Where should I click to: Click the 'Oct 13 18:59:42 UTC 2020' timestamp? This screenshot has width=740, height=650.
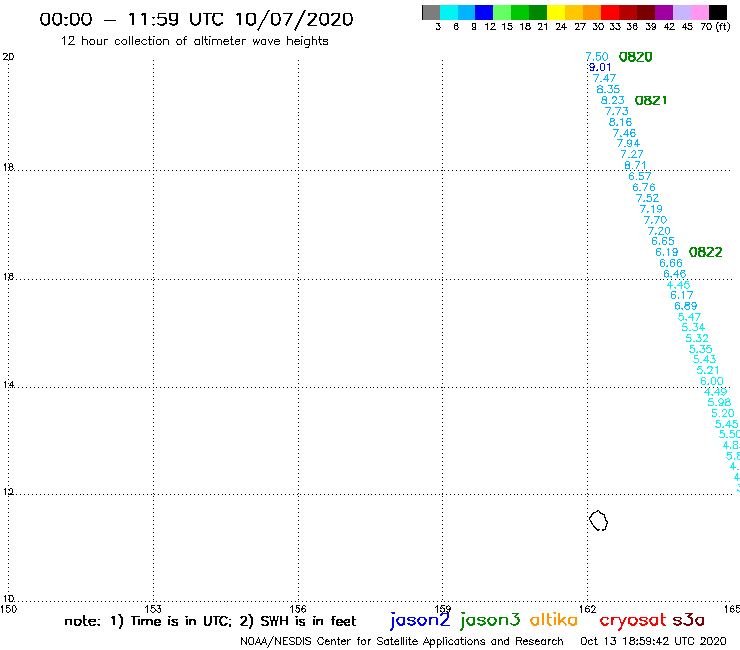click(653, 641)
